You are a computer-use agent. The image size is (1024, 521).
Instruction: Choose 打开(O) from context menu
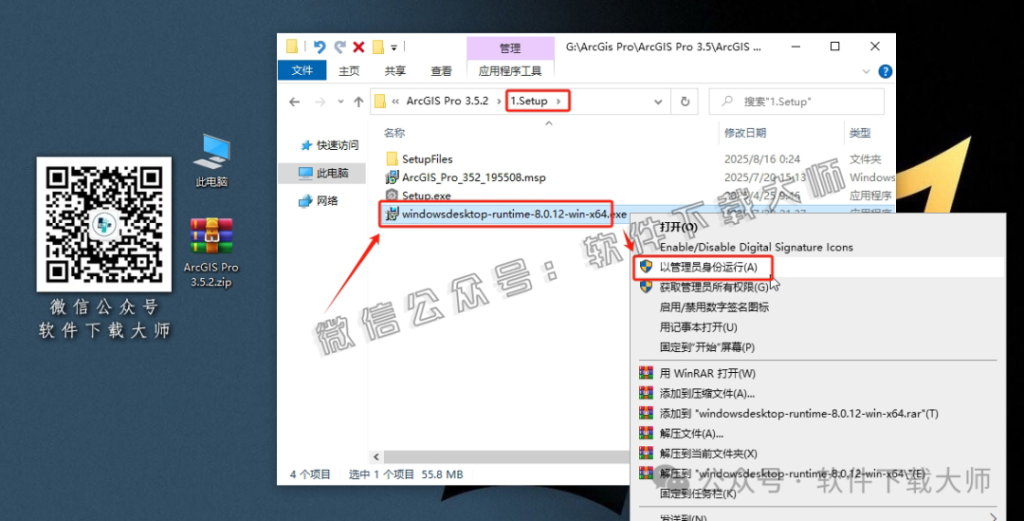[x=679, y=227]
